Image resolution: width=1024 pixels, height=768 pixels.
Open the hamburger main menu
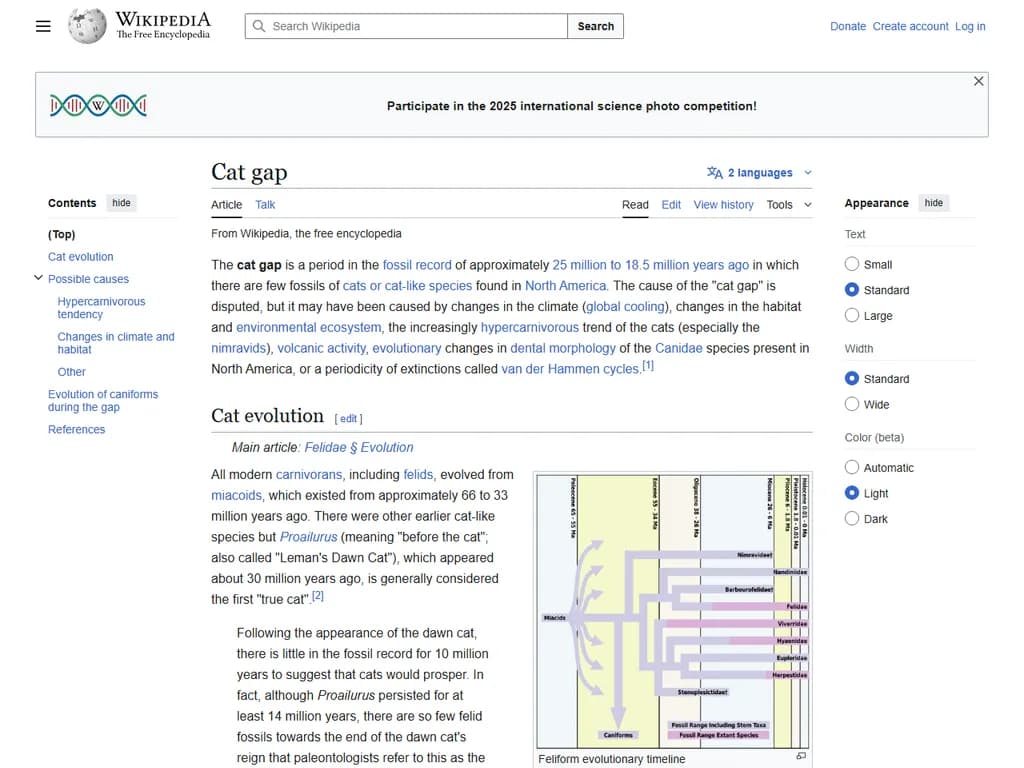tap(43, 26)
